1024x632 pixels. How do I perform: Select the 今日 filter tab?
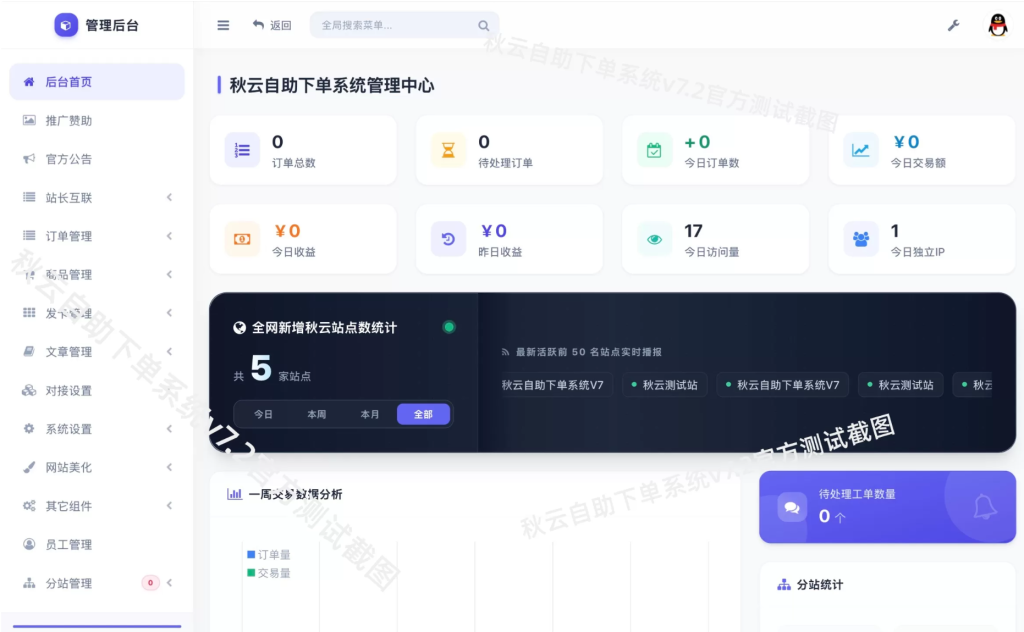(263, 414)
